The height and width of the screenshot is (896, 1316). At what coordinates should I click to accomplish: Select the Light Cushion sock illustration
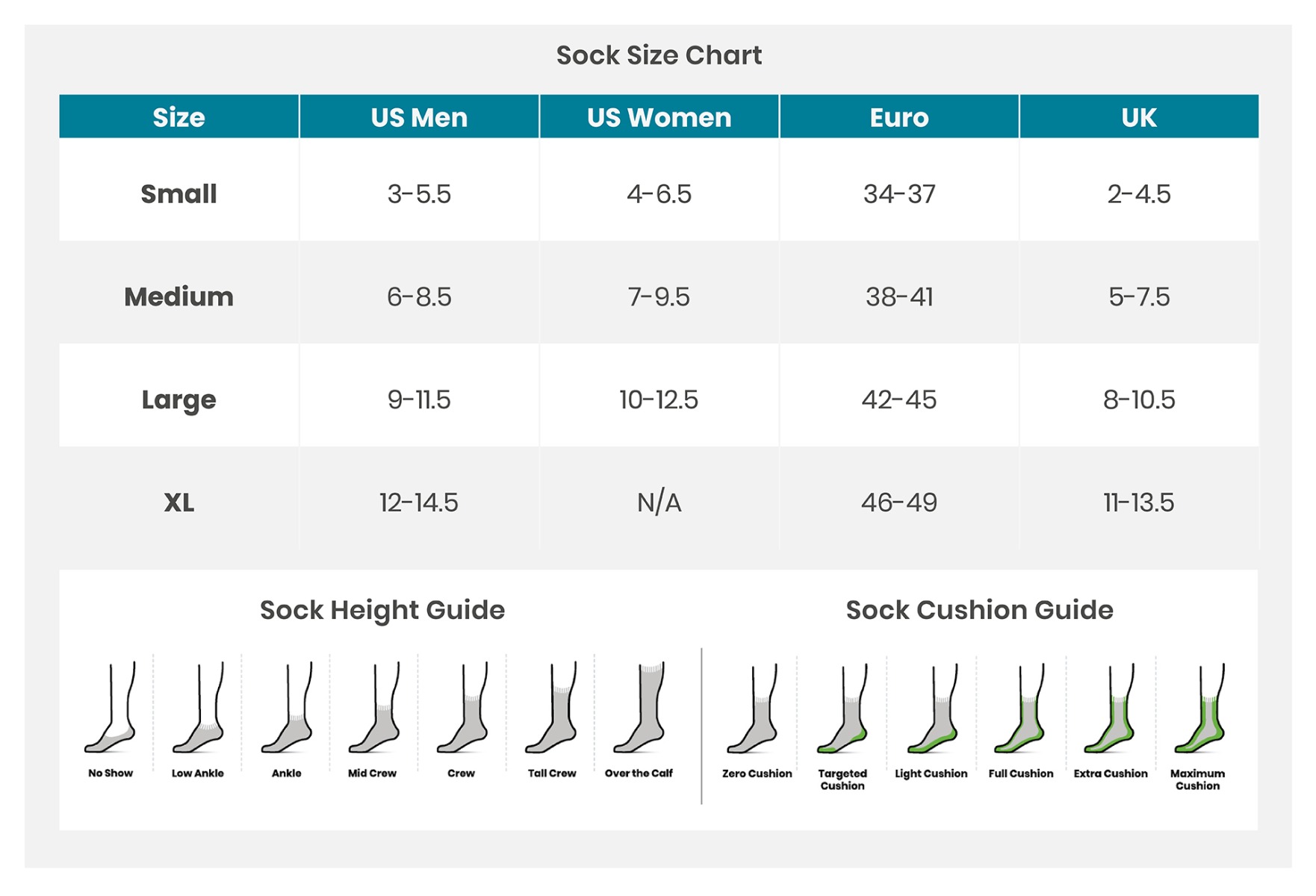pyautogui.click(x=933, y=709)
